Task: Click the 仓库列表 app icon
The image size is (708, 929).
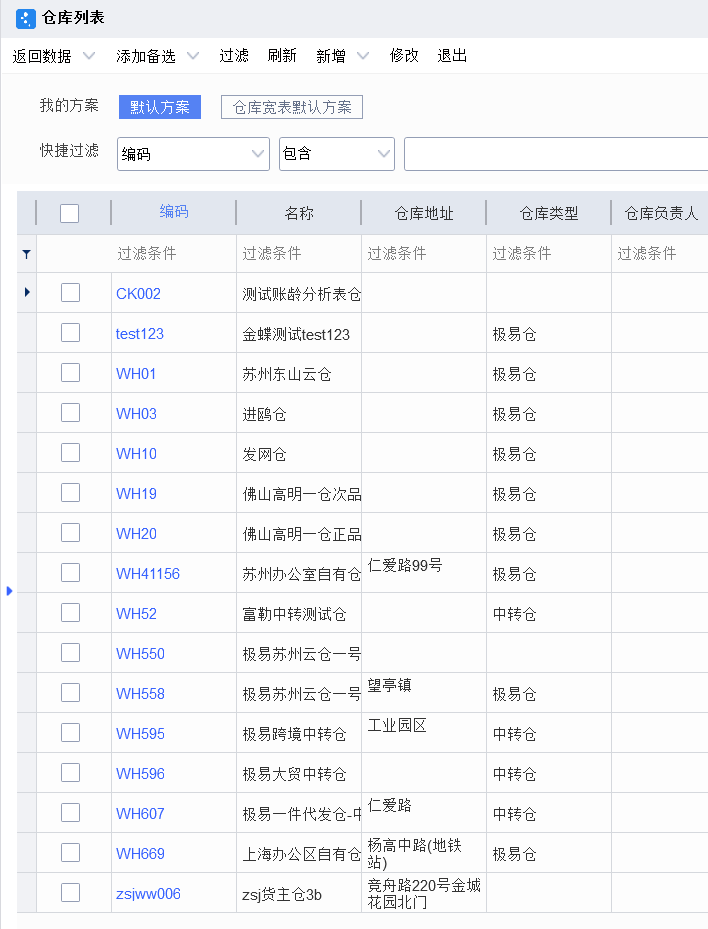Action: tap(25, 19)
